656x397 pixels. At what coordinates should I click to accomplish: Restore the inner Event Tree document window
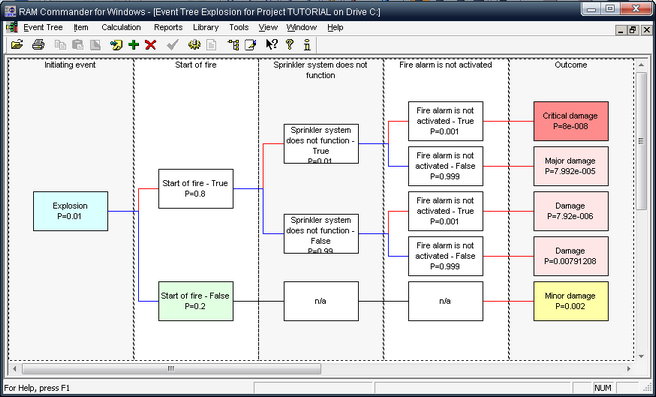[632, 30]
